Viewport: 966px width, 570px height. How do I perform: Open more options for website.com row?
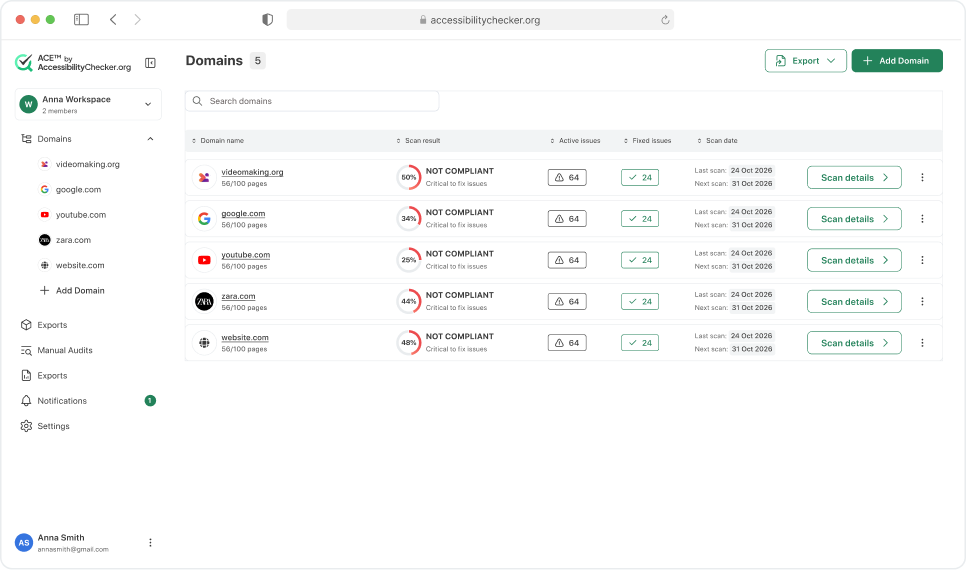[x=922, y=343]
